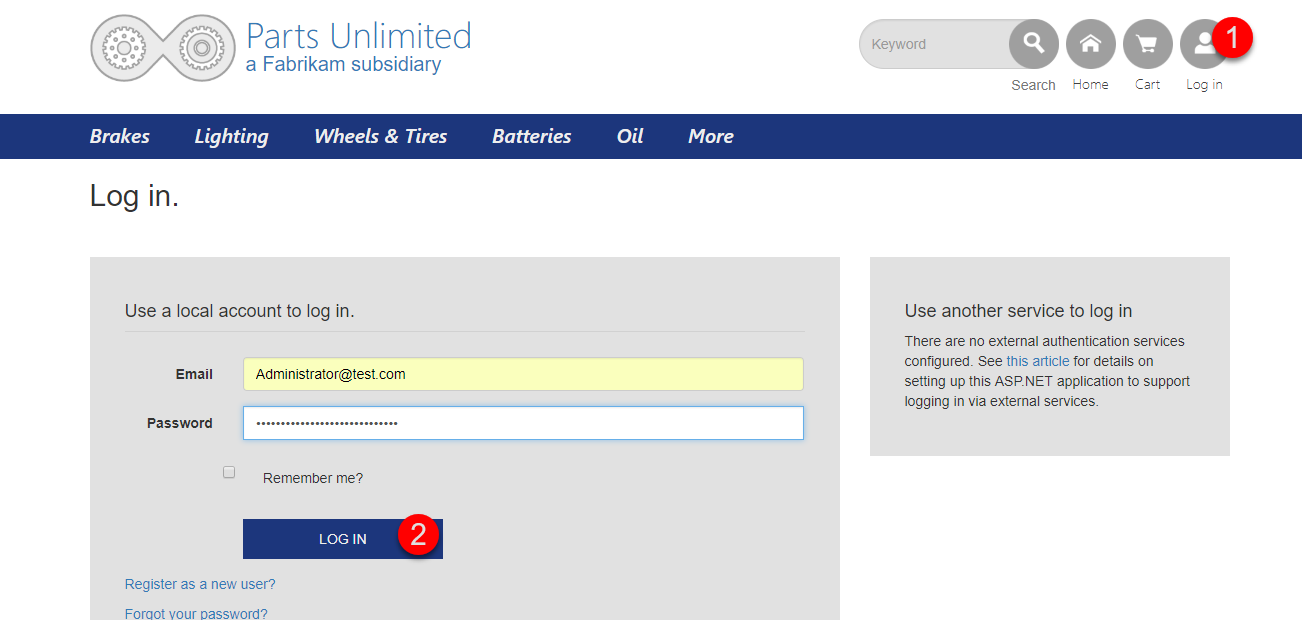Click 'a Fabrikam subsidiary' tagline
The image size is (1302, 620).
[343, 65]
